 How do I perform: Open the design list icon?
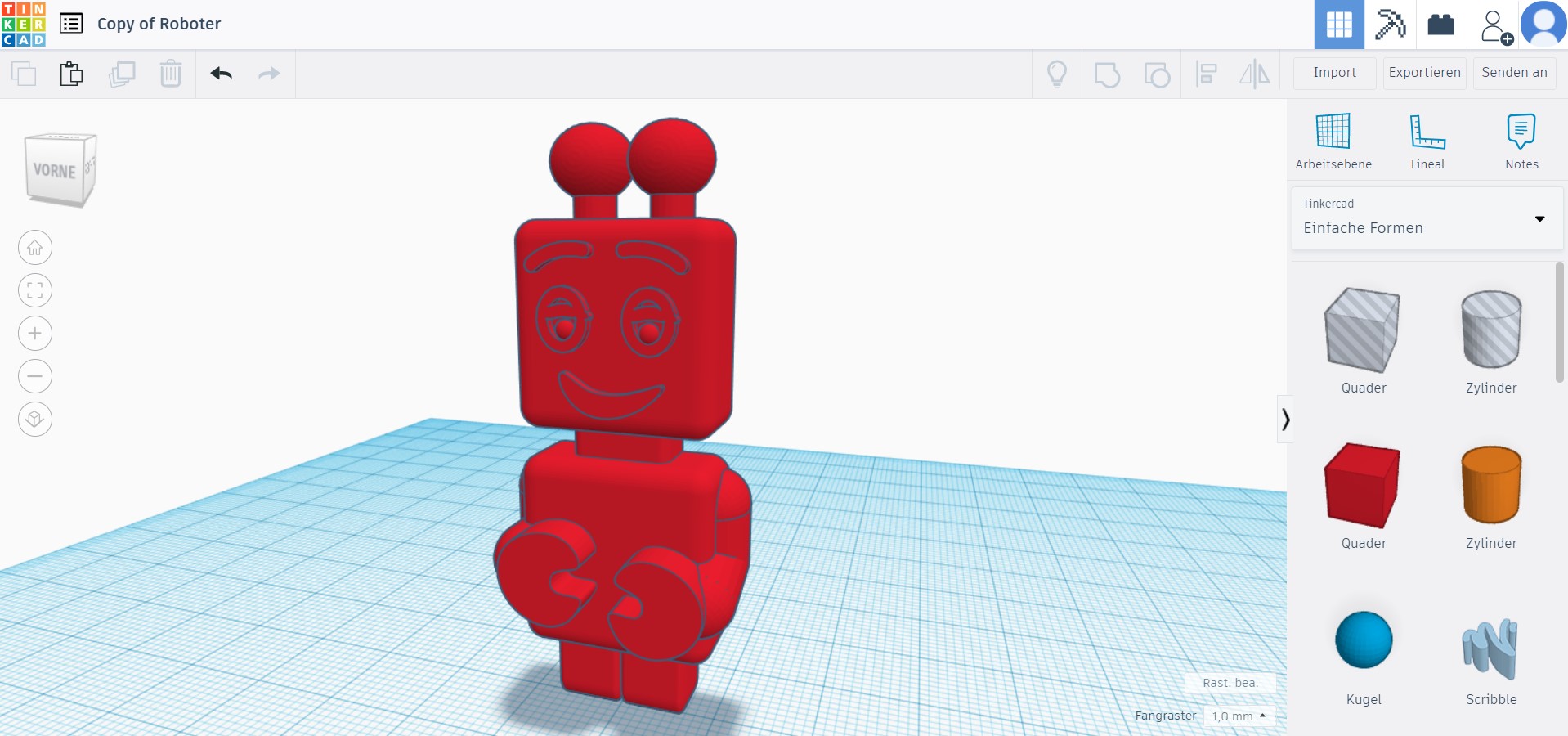click(x=71, y=24)
